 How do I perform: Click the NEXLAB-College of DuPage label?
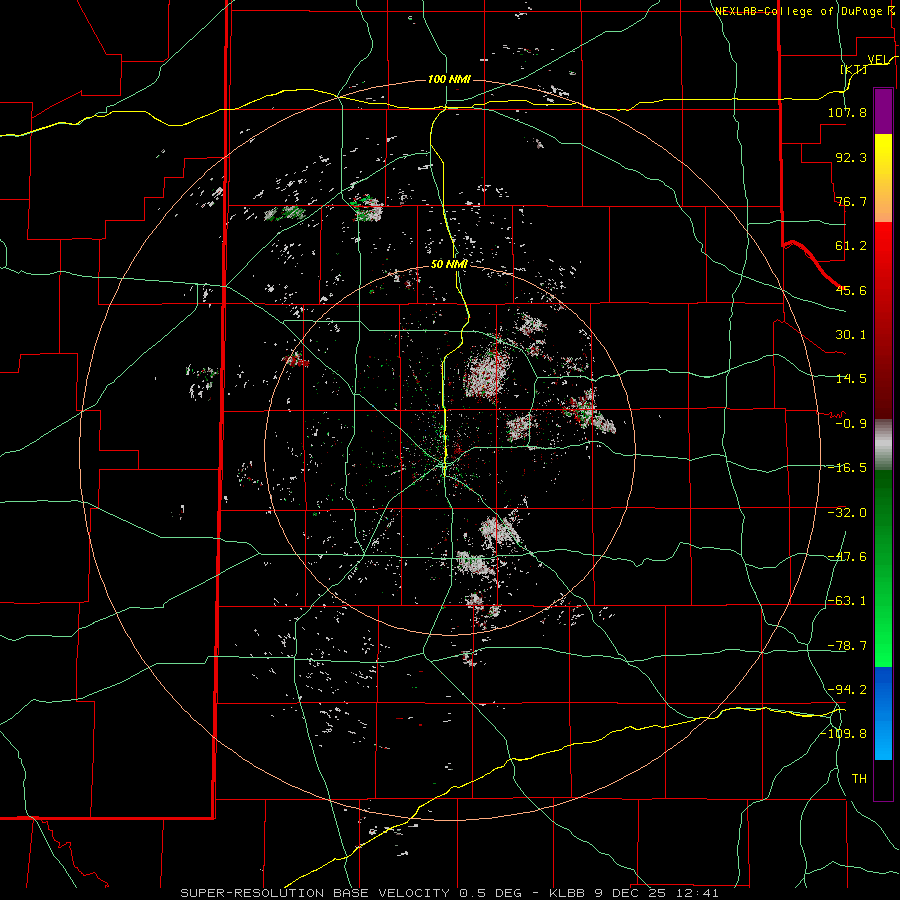click(x=799, y=11)
